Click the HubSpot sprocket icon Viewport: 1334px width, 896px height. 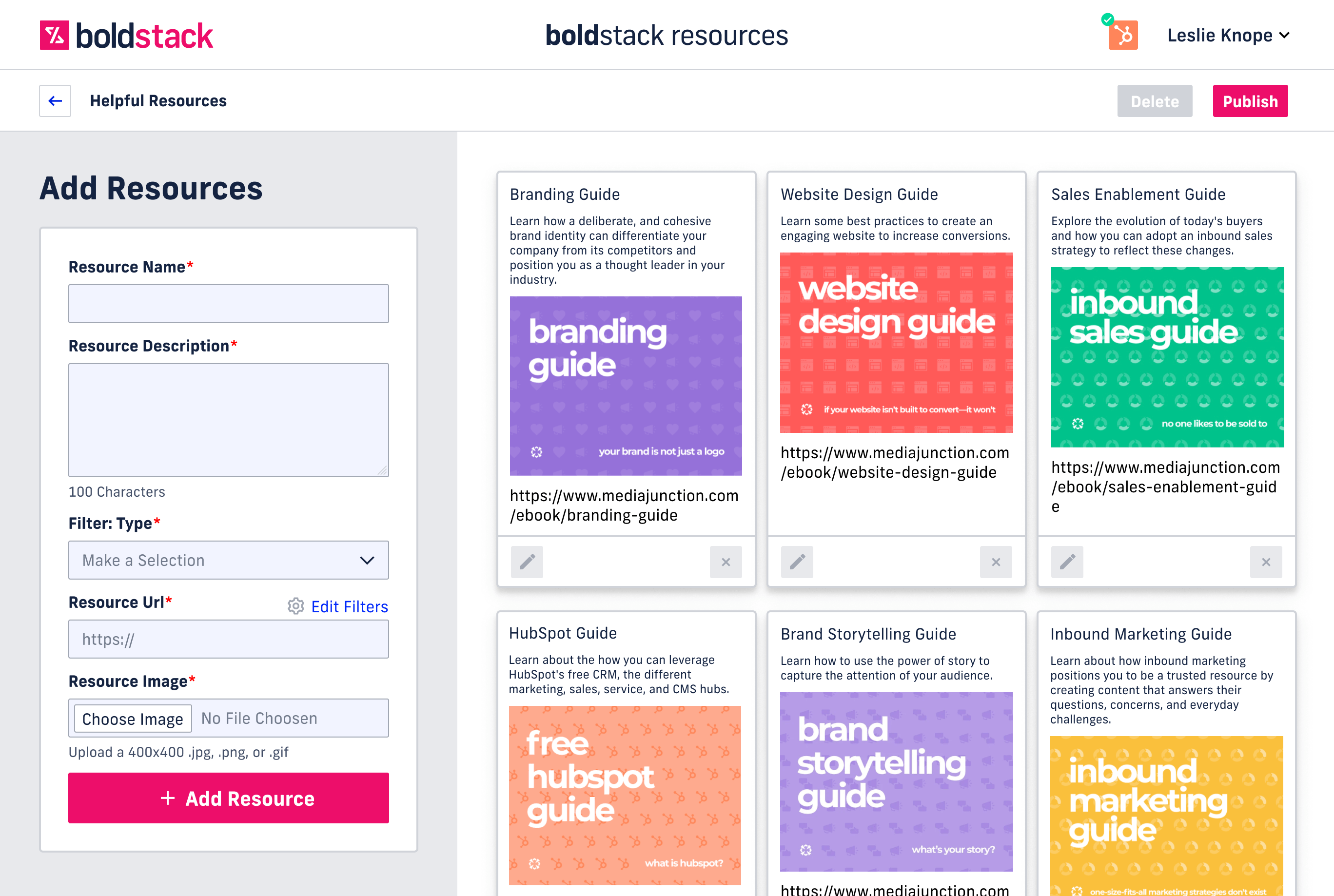click(1122, 36)
